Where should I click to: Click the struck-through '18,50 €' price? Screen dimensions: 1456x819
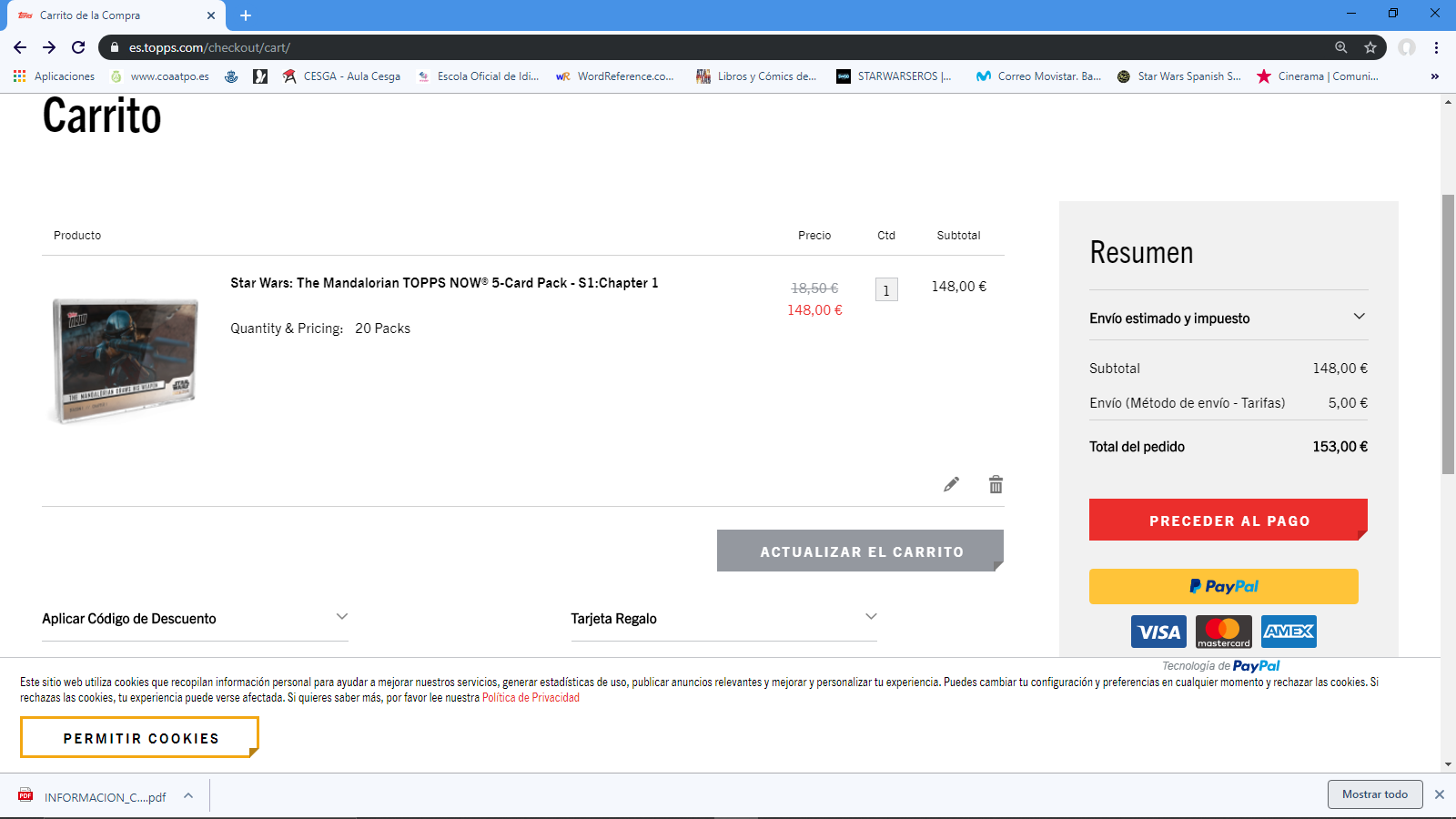coord(814,288)
